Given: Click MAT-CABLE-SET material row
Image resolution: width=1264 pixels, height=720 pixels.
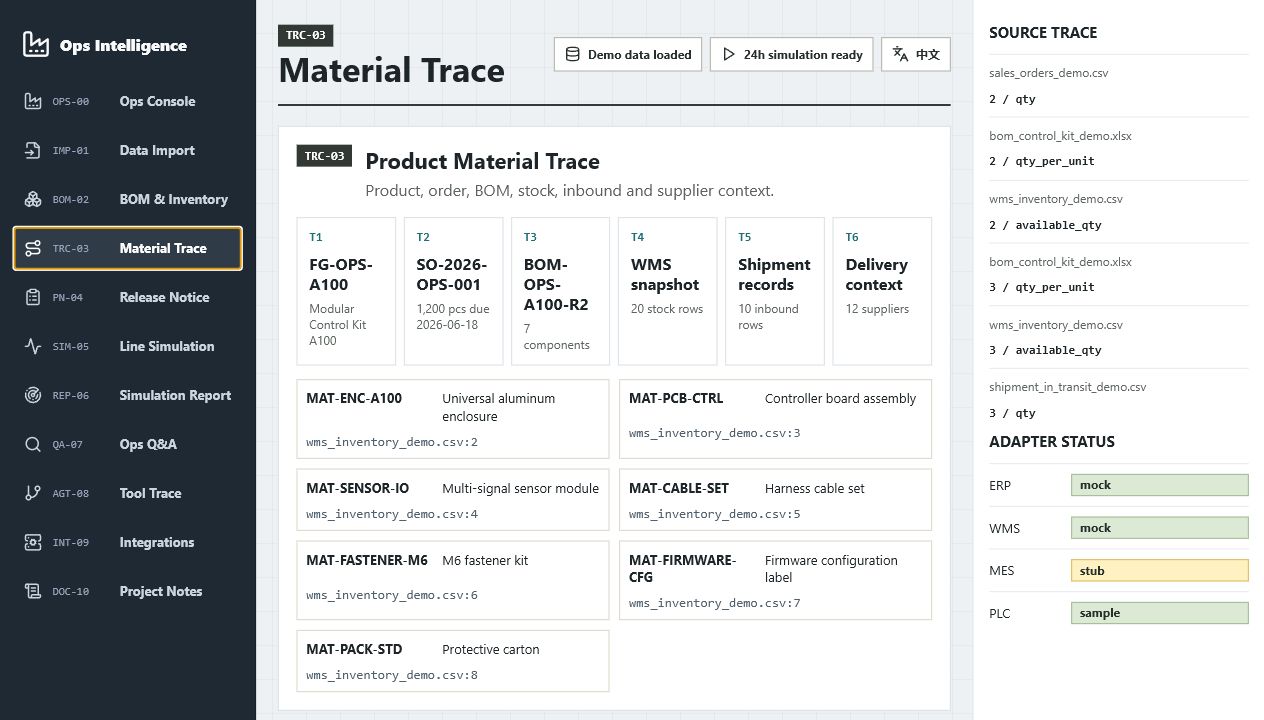Looking at the screenshot, I should pyautogui.click(x=775, y=500).
